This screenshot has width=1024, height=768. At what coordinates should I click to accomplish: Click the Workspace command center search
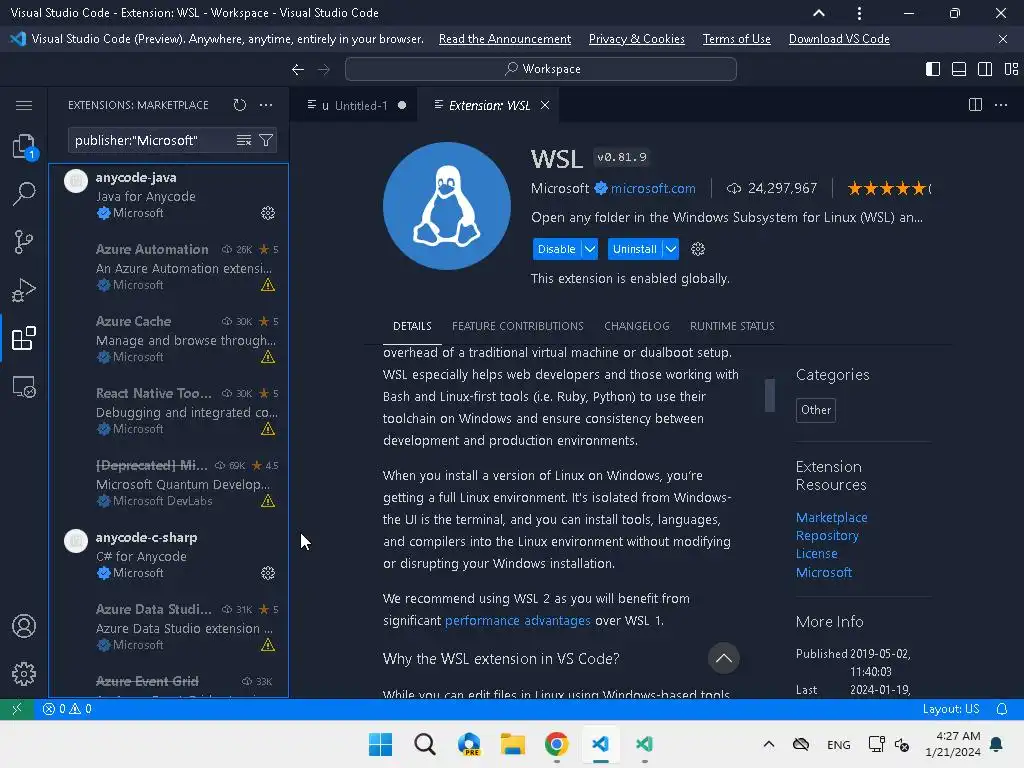541,69
